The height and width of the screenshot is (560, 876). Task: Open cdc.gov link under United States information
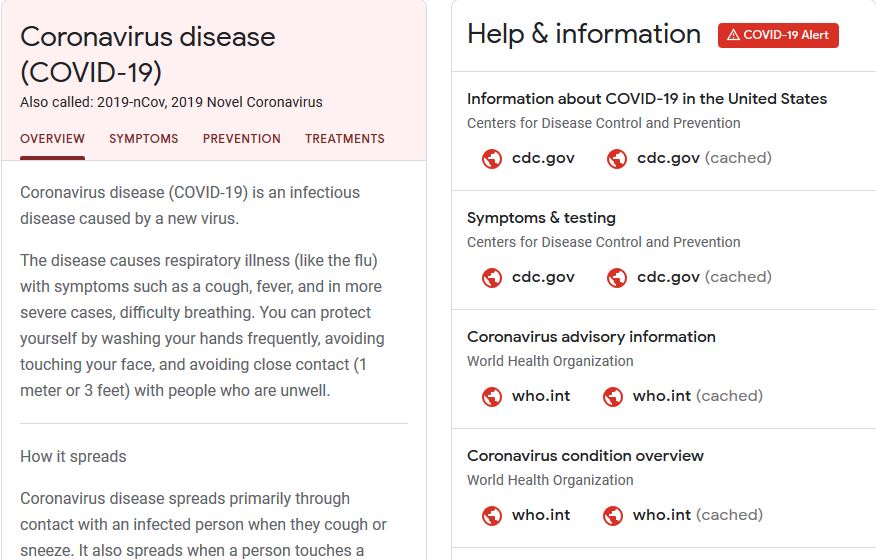(543, 158)
